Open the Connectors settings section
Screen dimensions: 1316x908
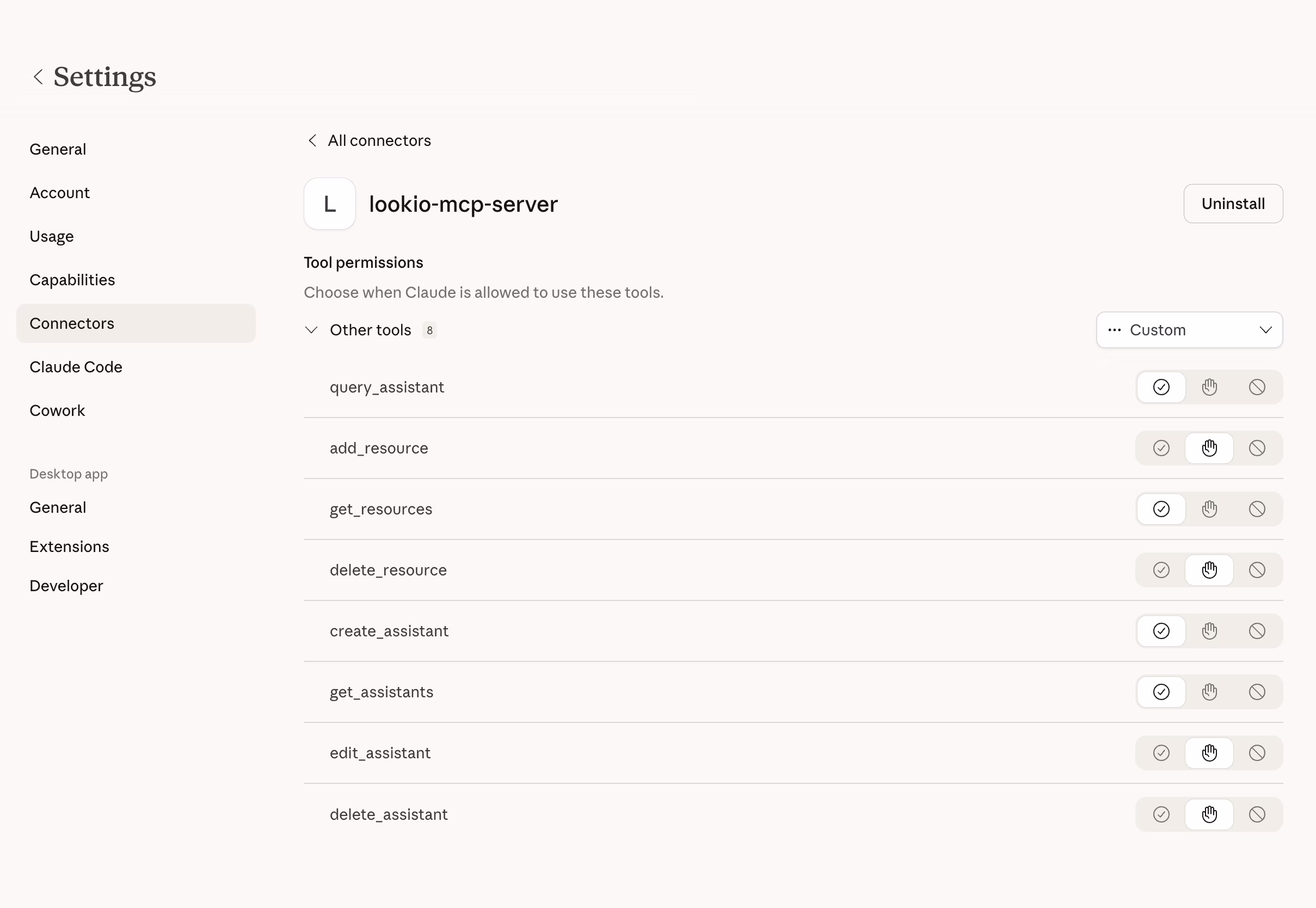(72, 323)
